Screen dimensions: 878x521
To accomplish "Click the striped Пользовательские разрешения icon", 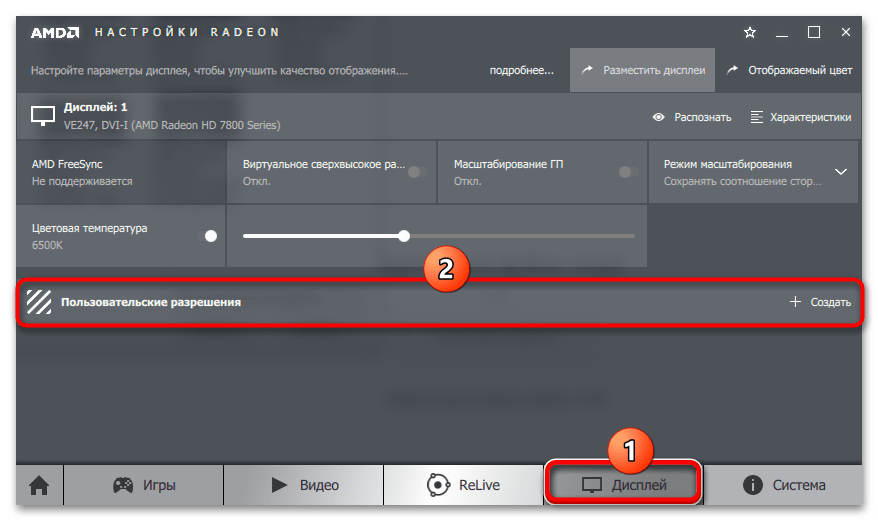I will [x=38, y=302].
